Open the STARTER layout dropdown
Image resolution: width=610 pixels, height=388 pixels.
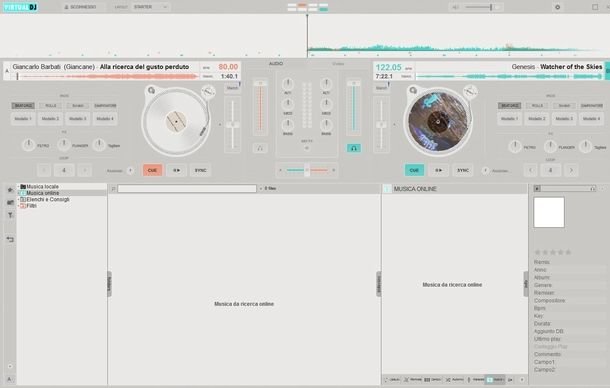(150, 7)
